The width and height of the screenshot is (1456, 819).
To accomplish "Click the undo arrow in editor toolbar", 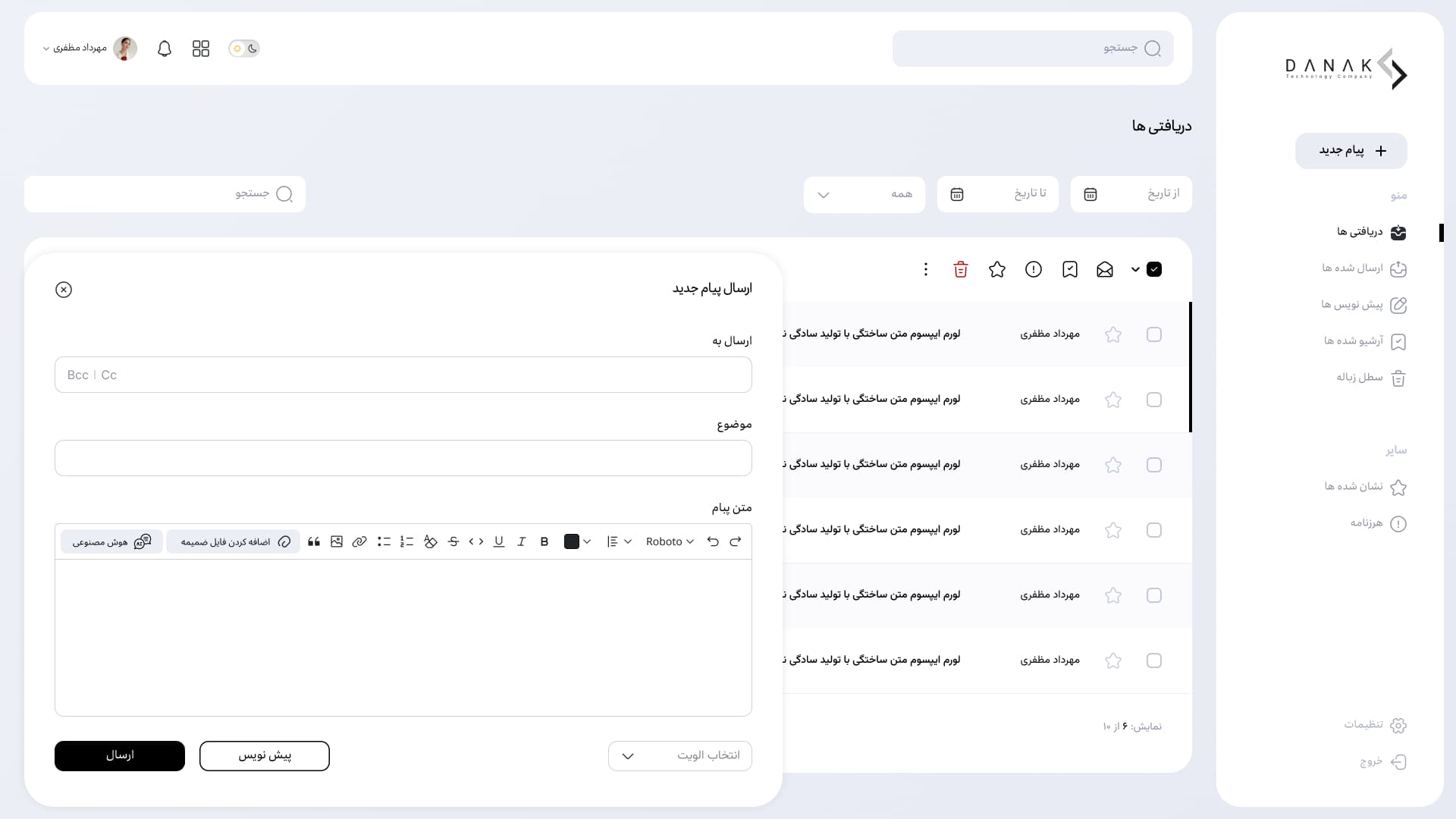I will coord(713,541).
